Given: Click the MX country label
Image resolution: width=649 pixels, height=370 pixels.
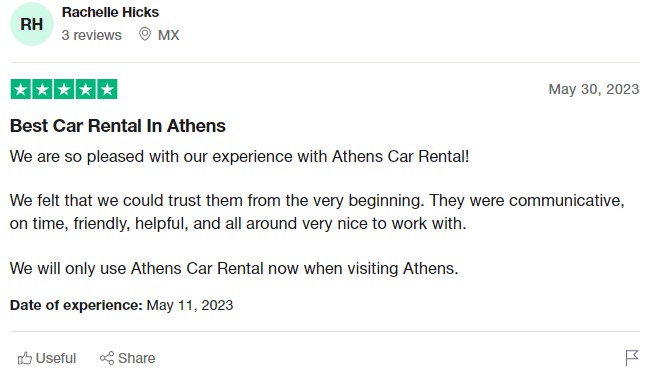Looking at the screenshot, I should pos(168,35).
